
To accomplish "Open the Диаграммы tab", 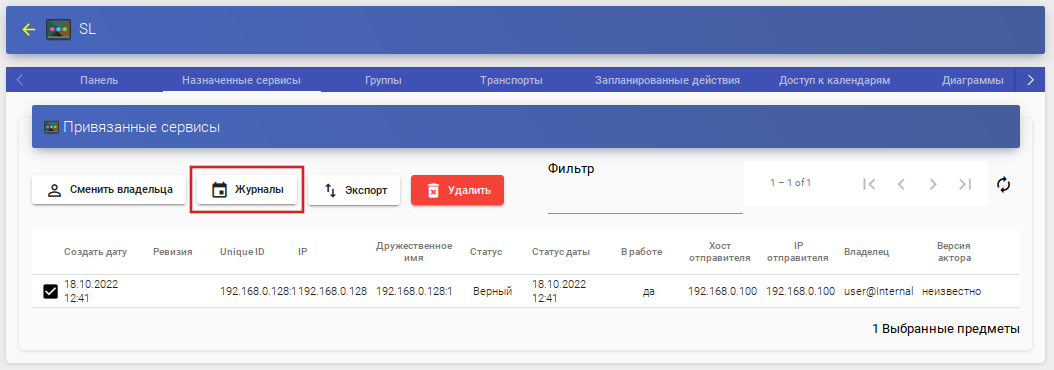I will pyautogui.click(x=973, y=81).
